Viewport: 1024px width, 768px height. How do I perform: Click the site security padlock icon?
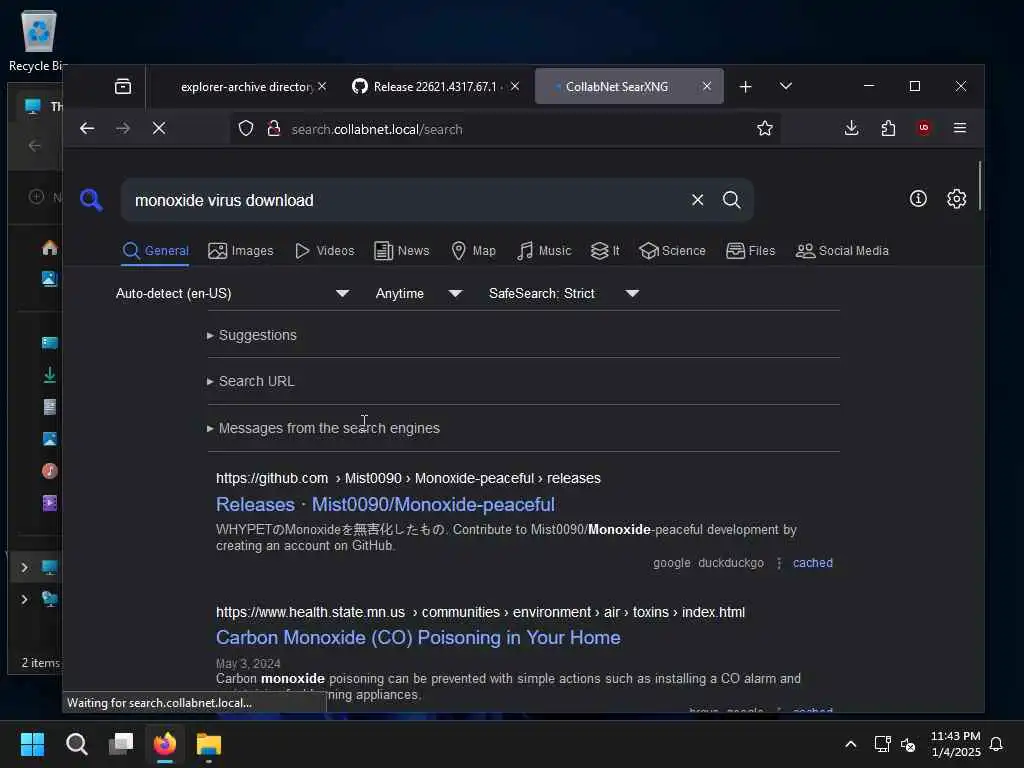[x=274, y=129]
